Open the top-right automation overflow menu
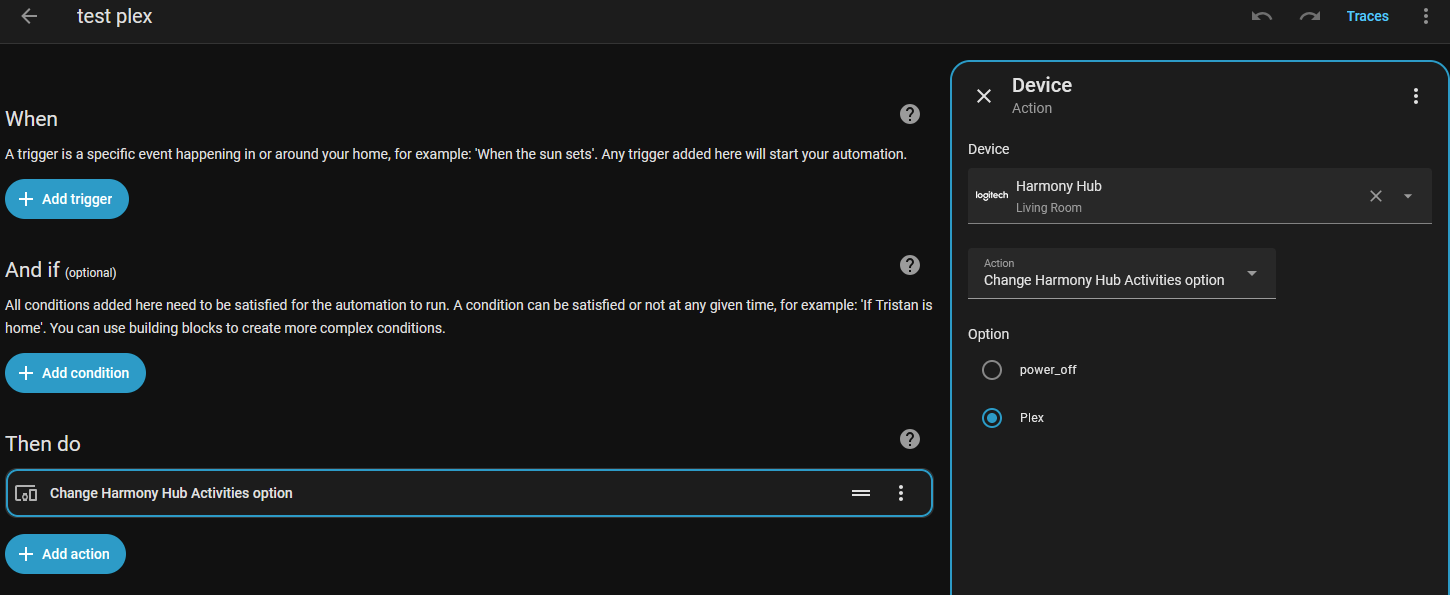 click(x=1426, y=16)
